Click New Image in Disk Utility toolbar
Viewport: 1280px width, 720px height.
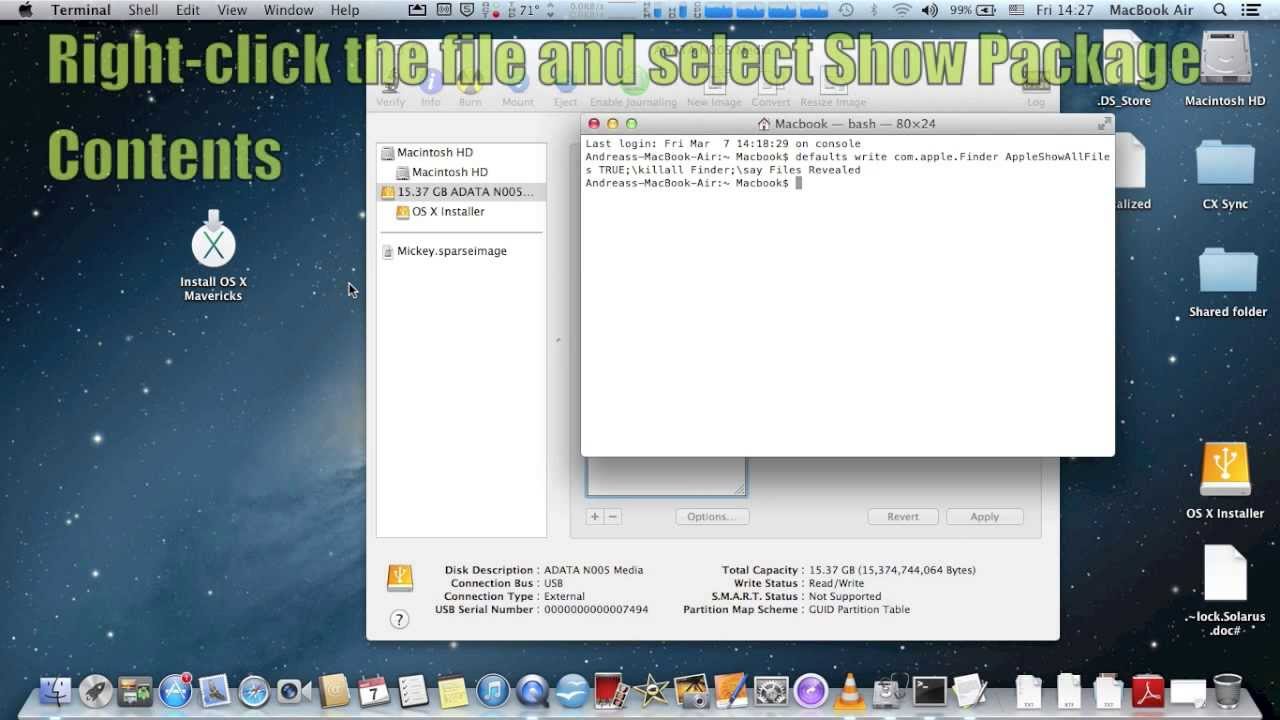pos(713,90)
